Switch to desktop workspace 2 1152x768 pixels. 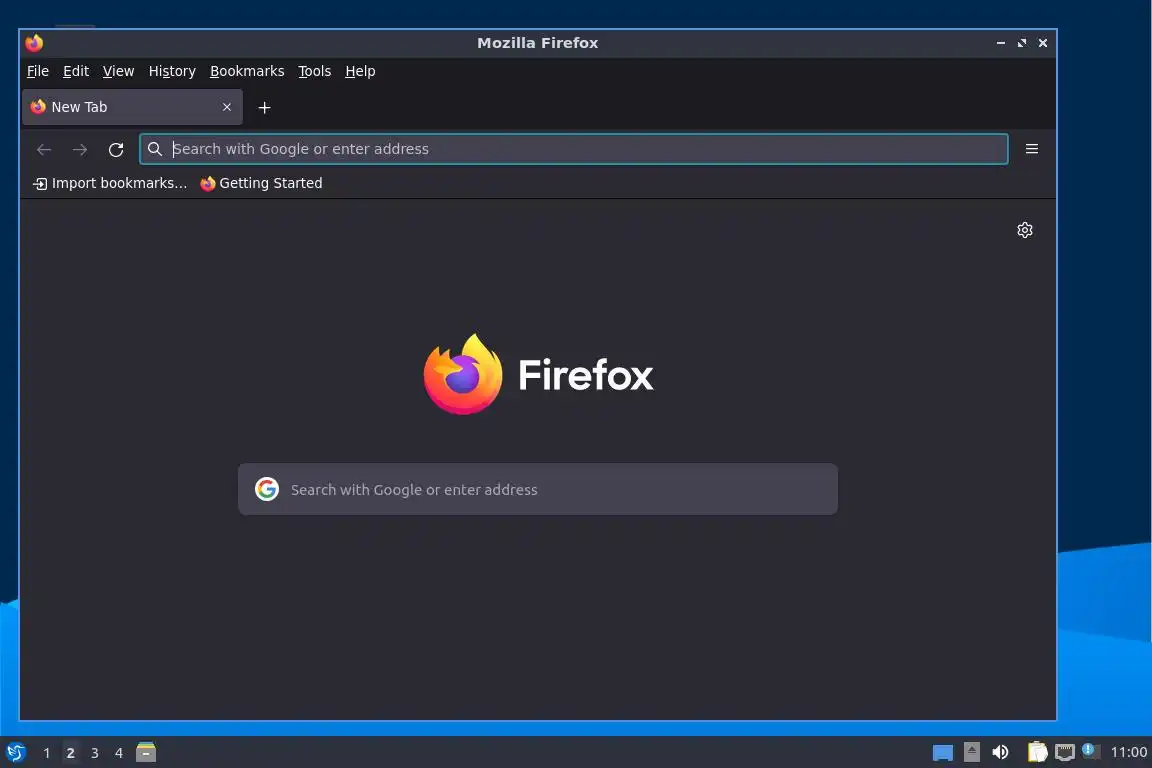point(71,753)
